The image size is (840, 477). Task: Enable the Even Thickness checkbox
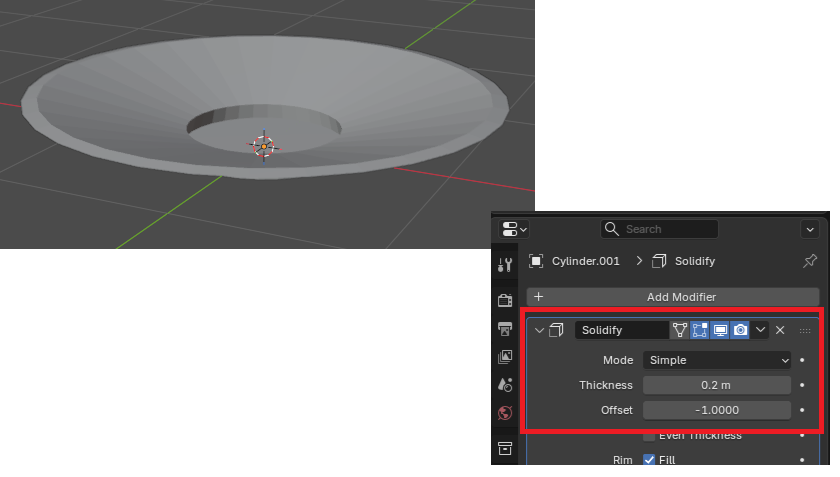650,436
